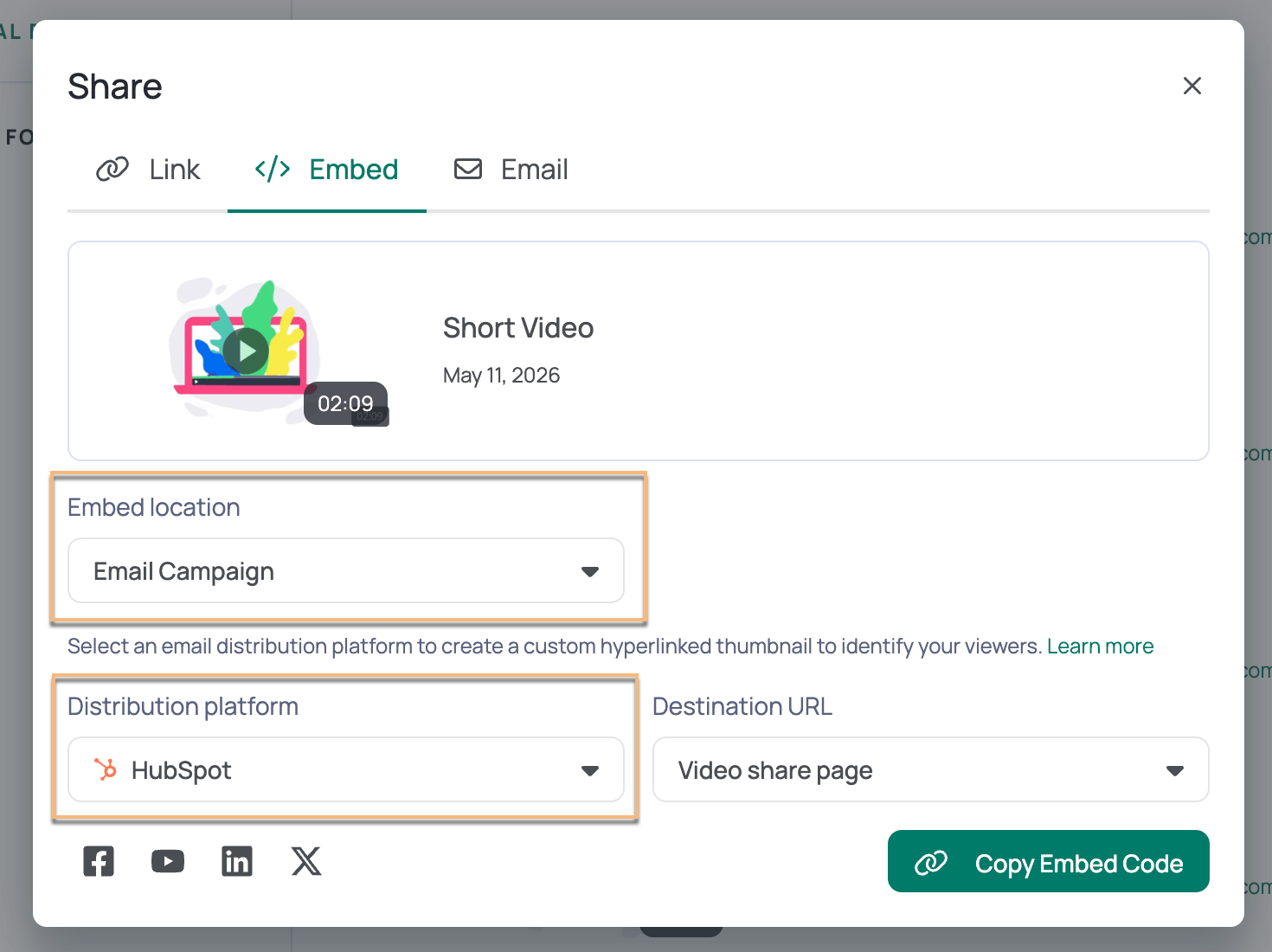The image size is (1272, 952).
Task: Share to YouTube via its icon
Action: coord(168,861)
